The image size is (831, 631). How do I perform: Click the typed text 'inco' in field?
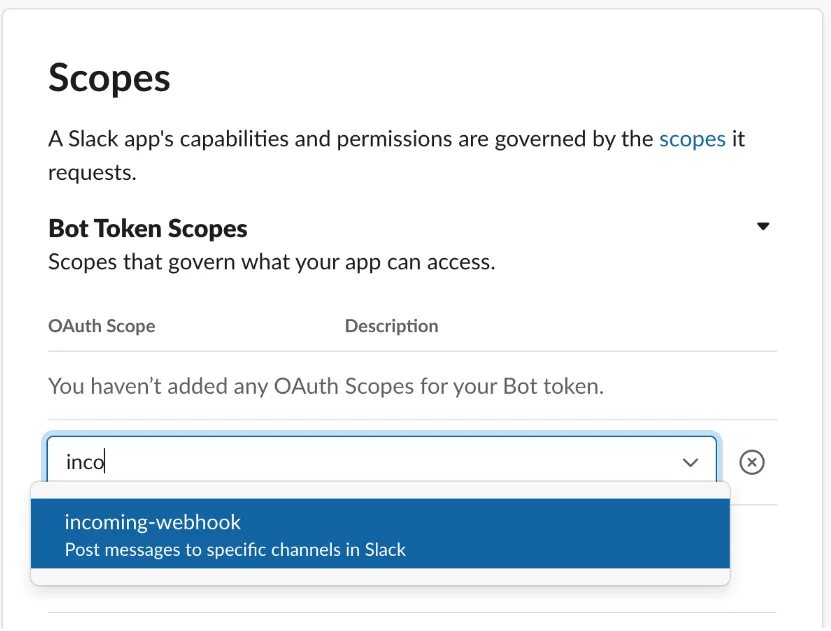pyautogui.click(x=85, y=462)
